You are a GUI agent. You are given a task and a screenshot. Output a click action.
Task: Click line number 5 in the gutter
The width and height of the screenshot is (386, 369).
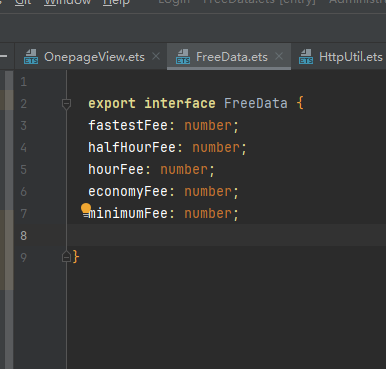(23, 170)
